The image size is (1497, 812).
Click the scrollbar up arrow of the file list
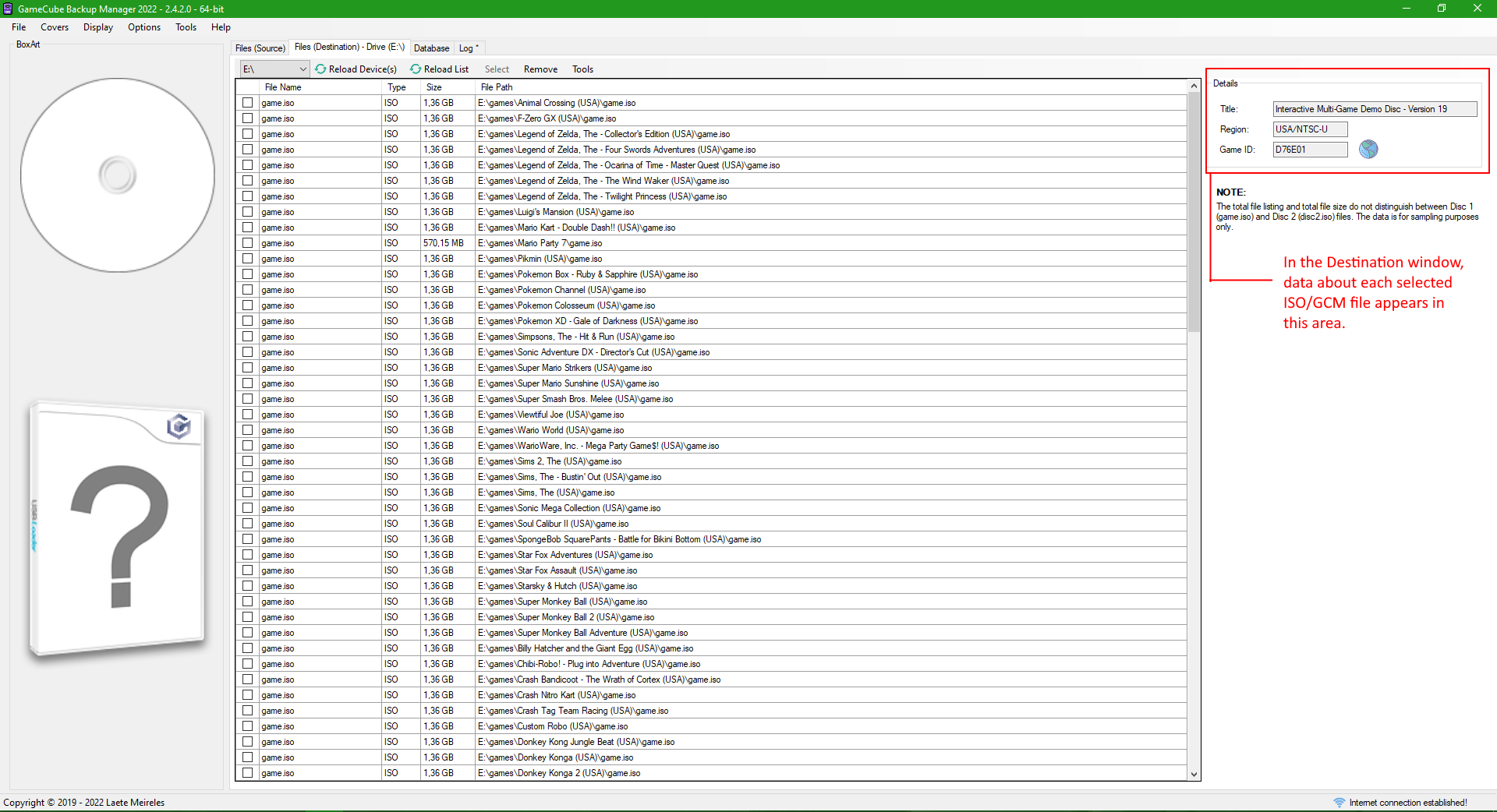1194,86
